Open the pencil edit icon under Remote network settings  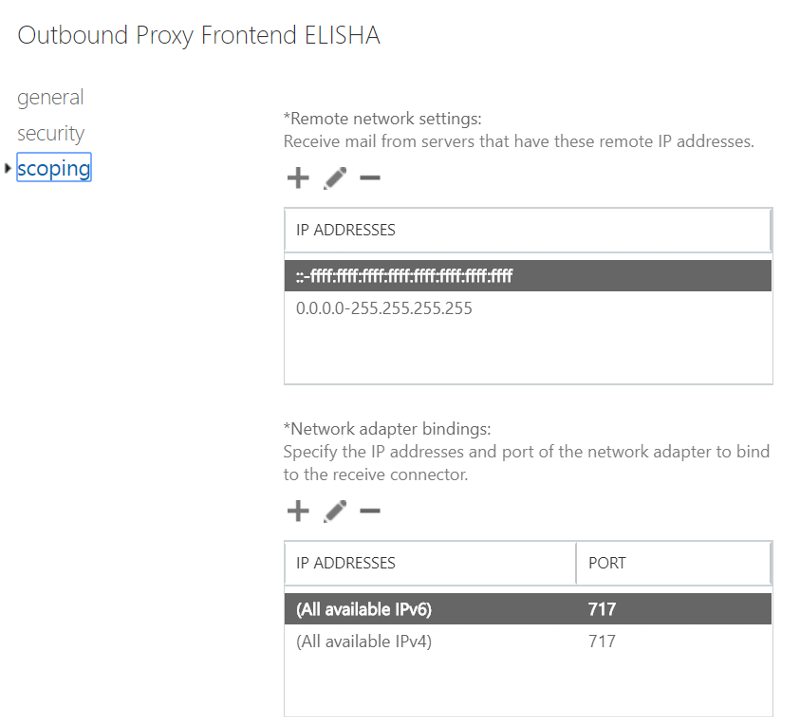pyautogui.click(x=335, y=177)
